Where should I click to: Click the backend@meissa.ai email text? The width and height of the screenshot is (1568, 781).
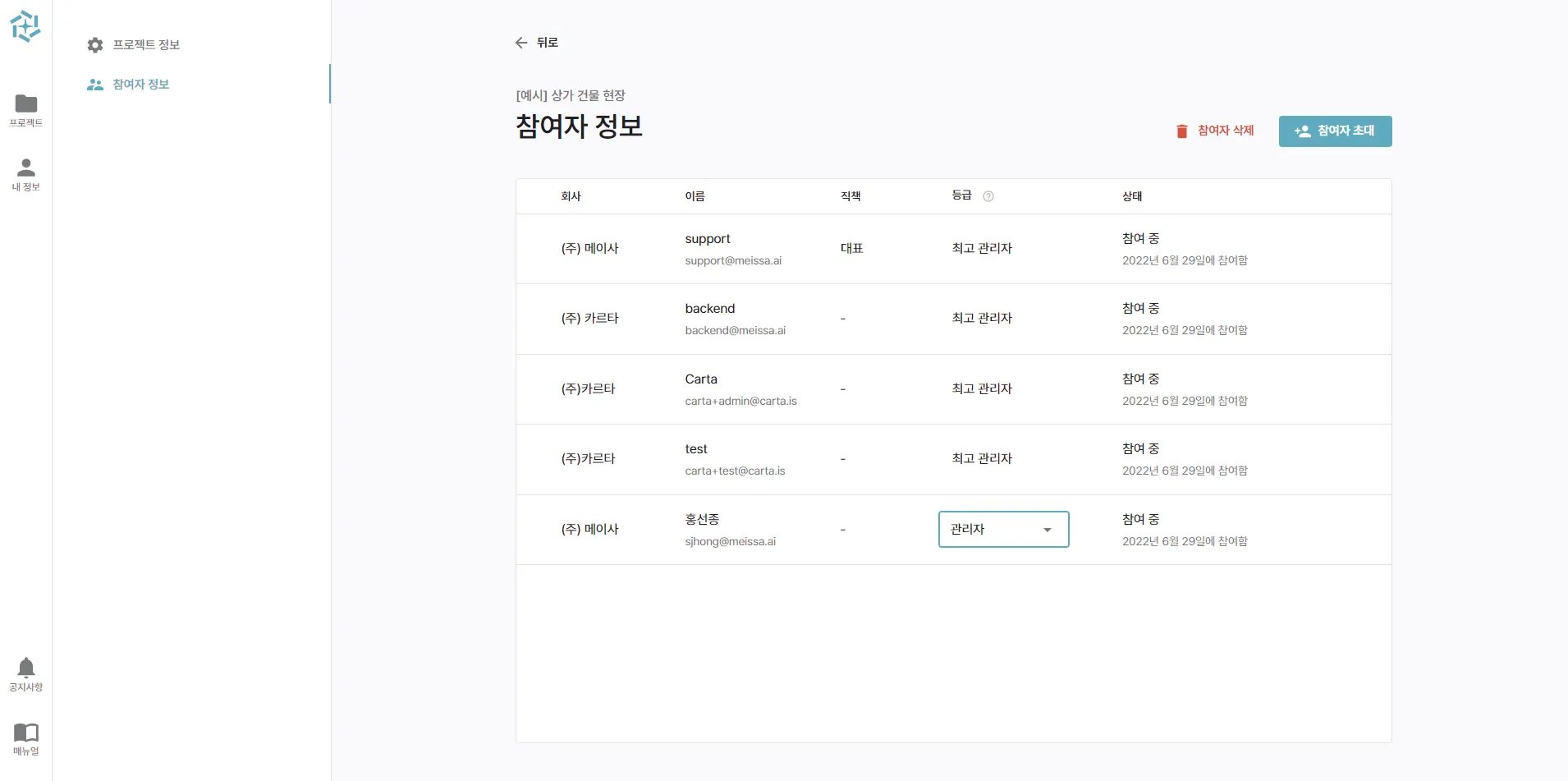coord(735,330)
